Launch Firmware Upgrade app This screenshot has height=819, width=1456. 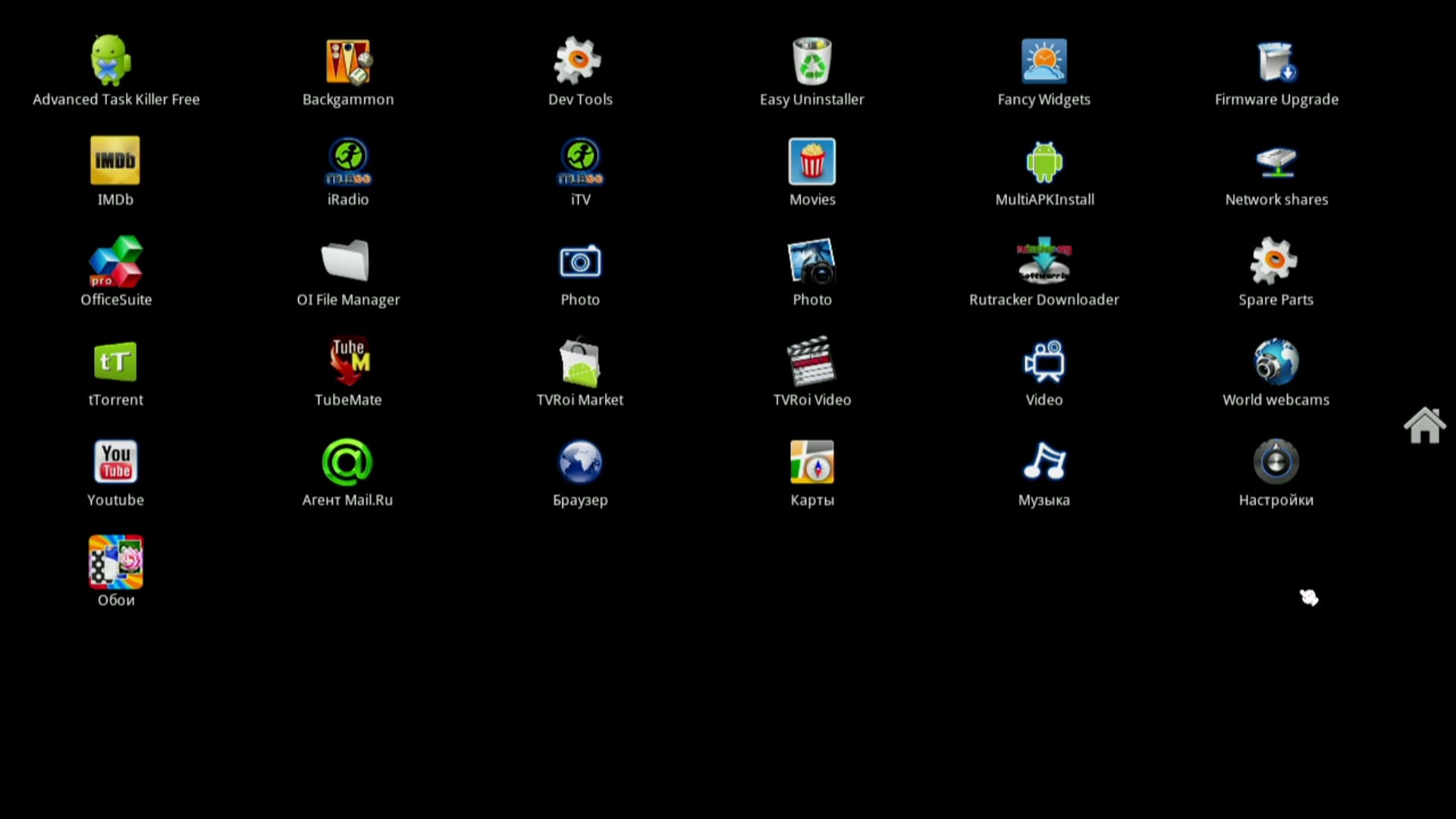tap(1276, 61)
